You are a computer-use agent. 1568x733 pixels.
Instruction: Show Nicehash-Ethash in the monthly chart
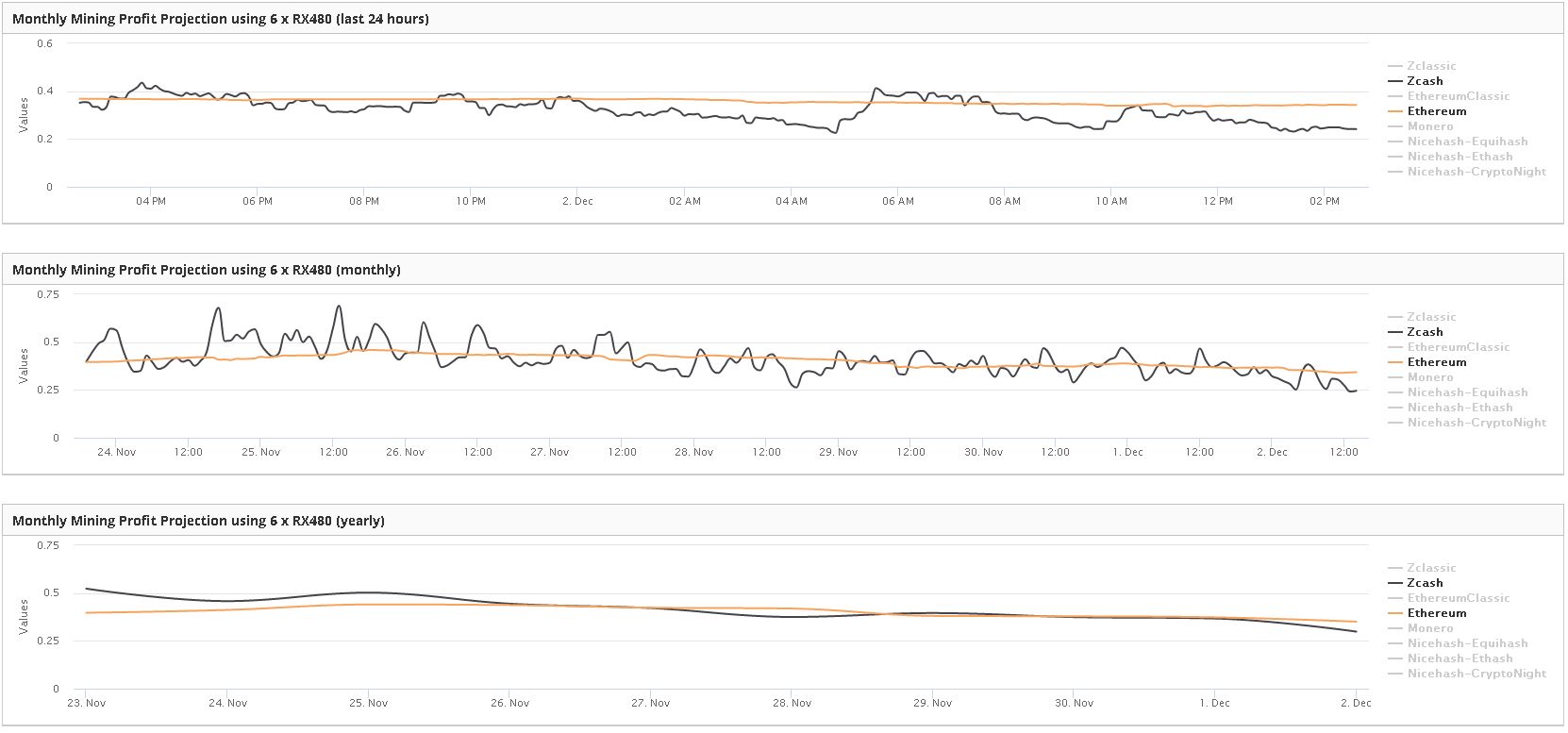1450,408
